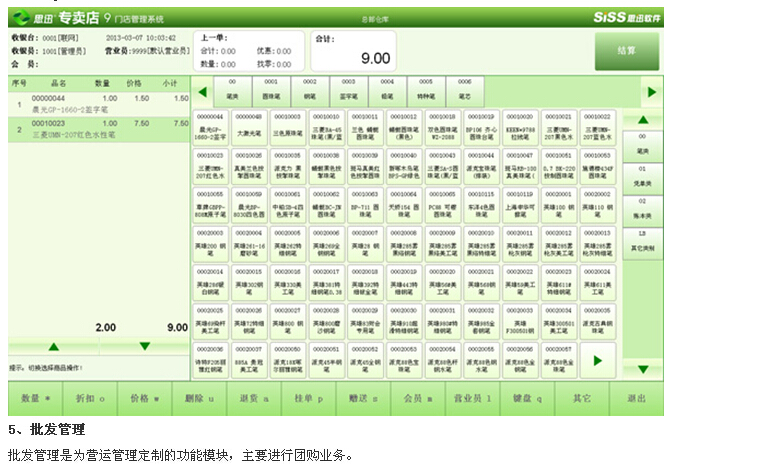The height and width of the screenshot is (468, 777).
Task: Select cart row 00010023 三菱UMN-207红色水性笔
Action: click(98, 128)
